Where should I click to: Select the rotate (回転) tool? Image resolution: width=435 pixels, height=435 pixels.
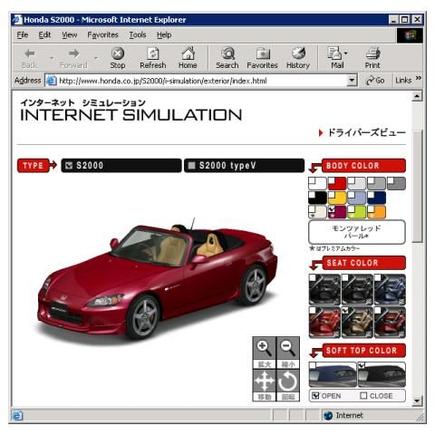click(x=288, y=385)
